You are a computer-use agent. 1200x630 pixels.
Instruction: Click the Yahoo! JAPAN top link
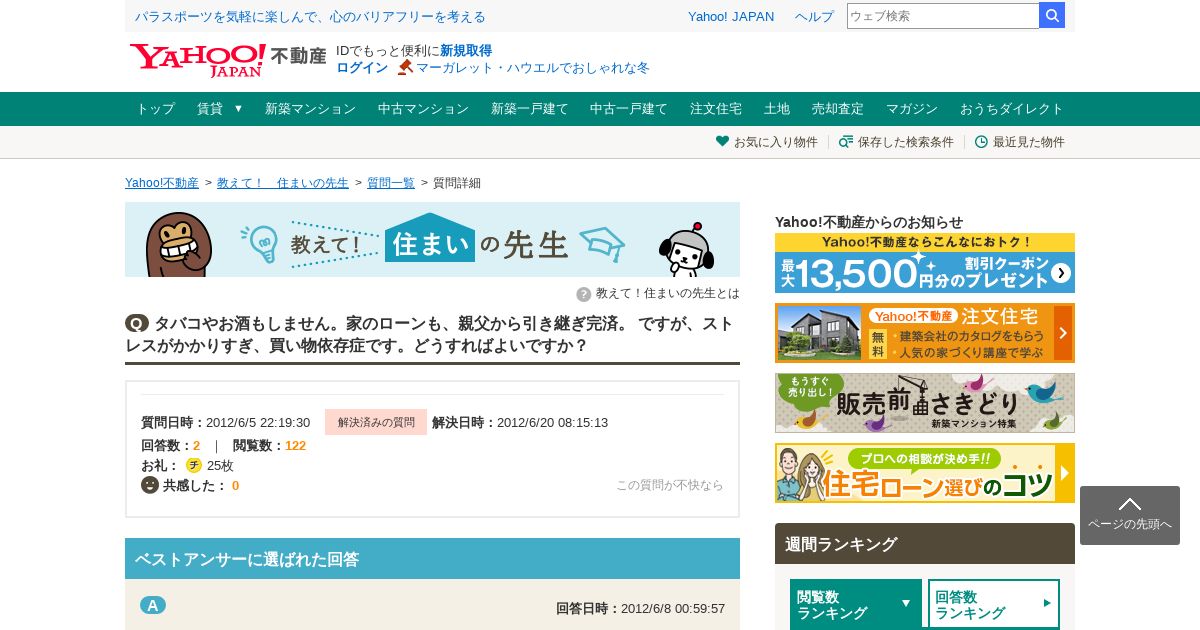[731, 16]
